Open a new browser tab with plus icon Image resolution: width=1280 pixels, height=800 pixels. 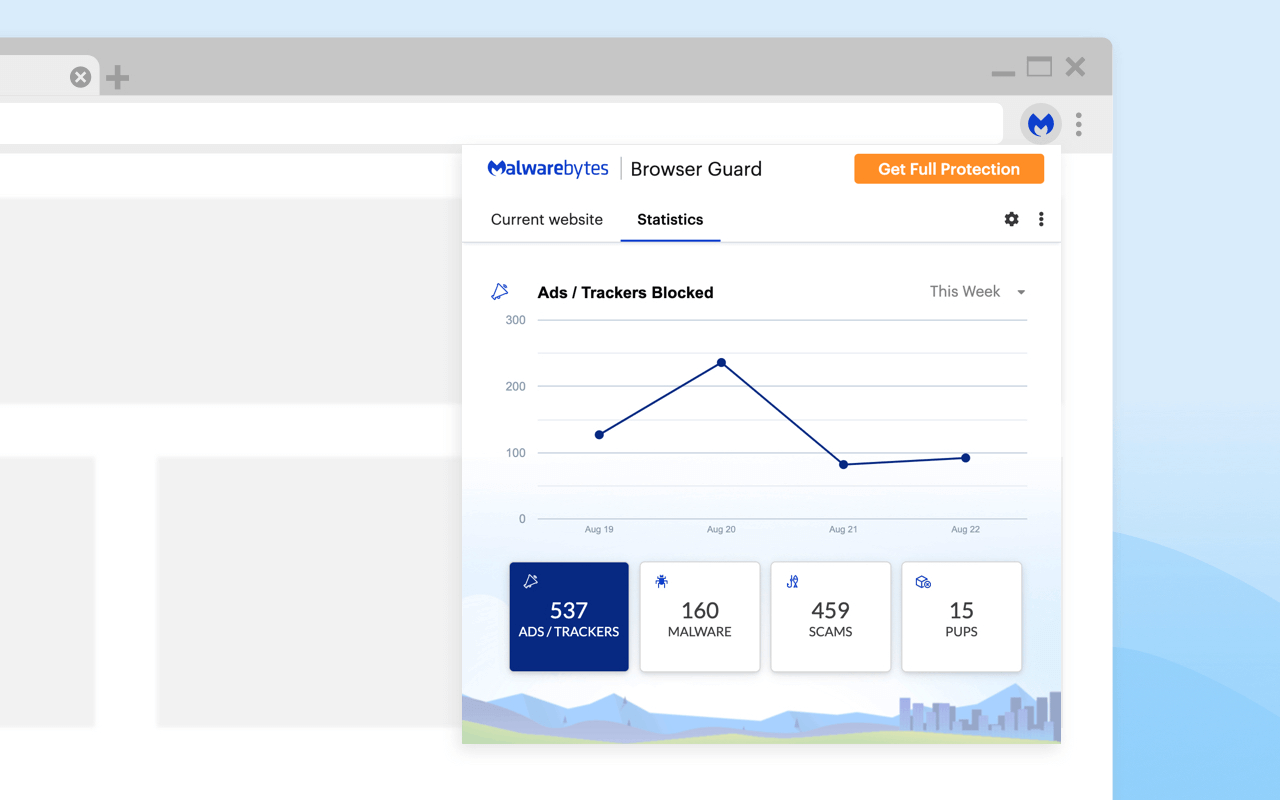pos(117,77)
